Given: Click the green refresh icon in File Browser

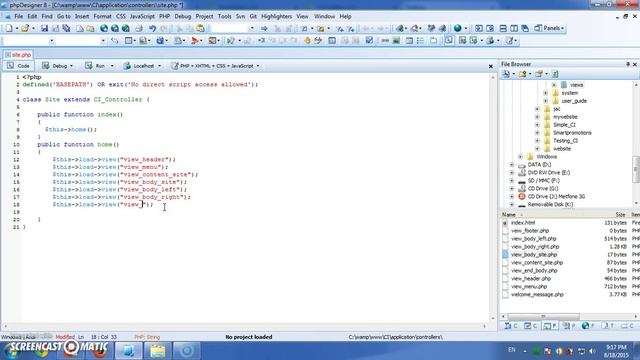Looking at the screenshot, I should (555, 74).
